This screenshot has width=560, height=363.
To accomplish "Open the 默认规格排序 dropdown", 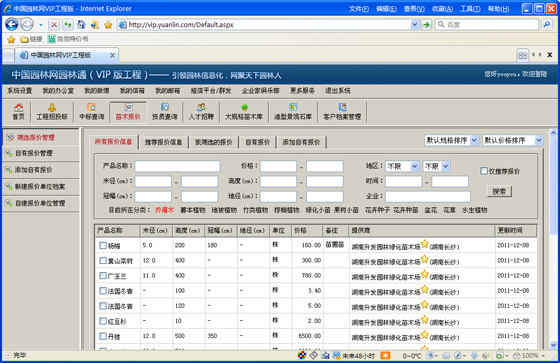I will (x=451, y=140).
